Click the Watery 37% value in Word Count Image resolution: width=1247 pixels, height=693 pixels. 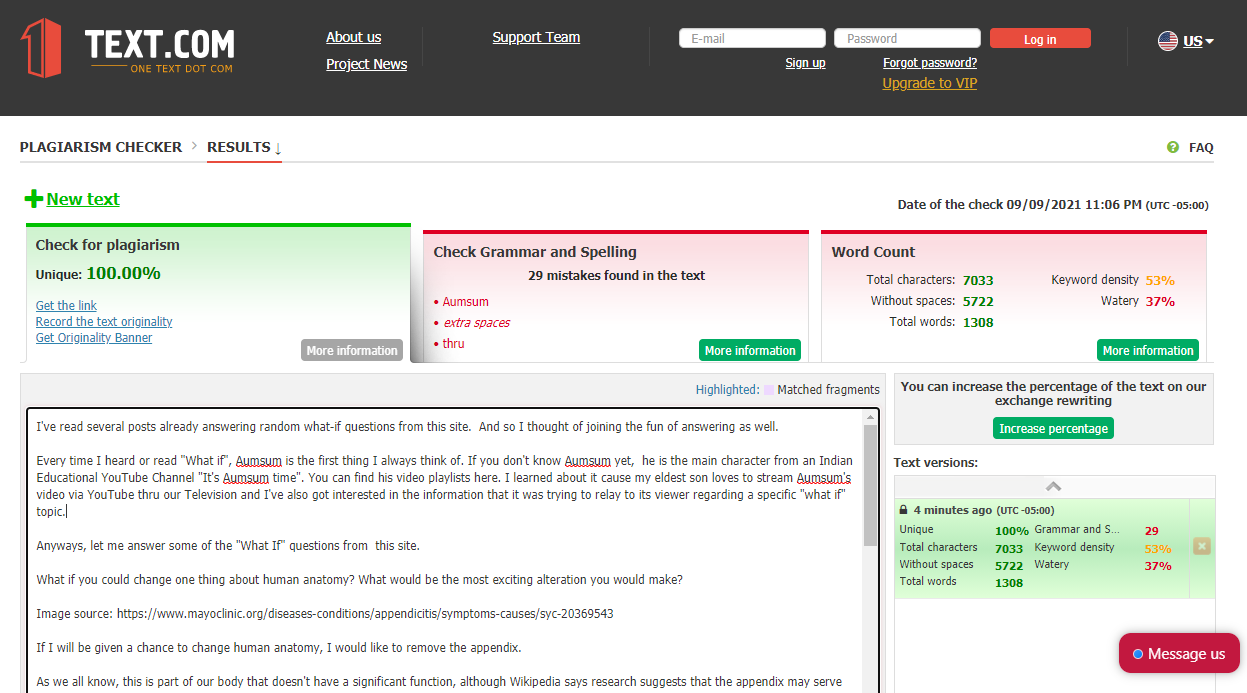pos(1160,301)
